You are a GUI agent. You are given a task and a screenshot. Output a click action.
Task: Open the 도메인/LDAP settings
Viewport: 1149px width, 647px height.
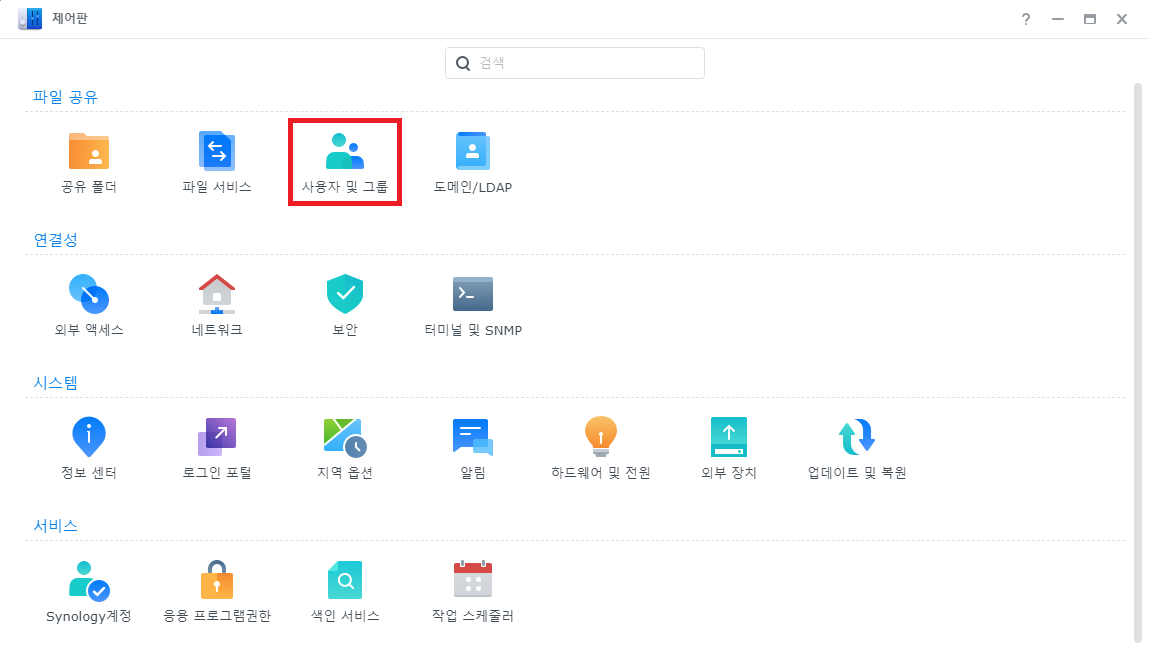click(473, 152)
